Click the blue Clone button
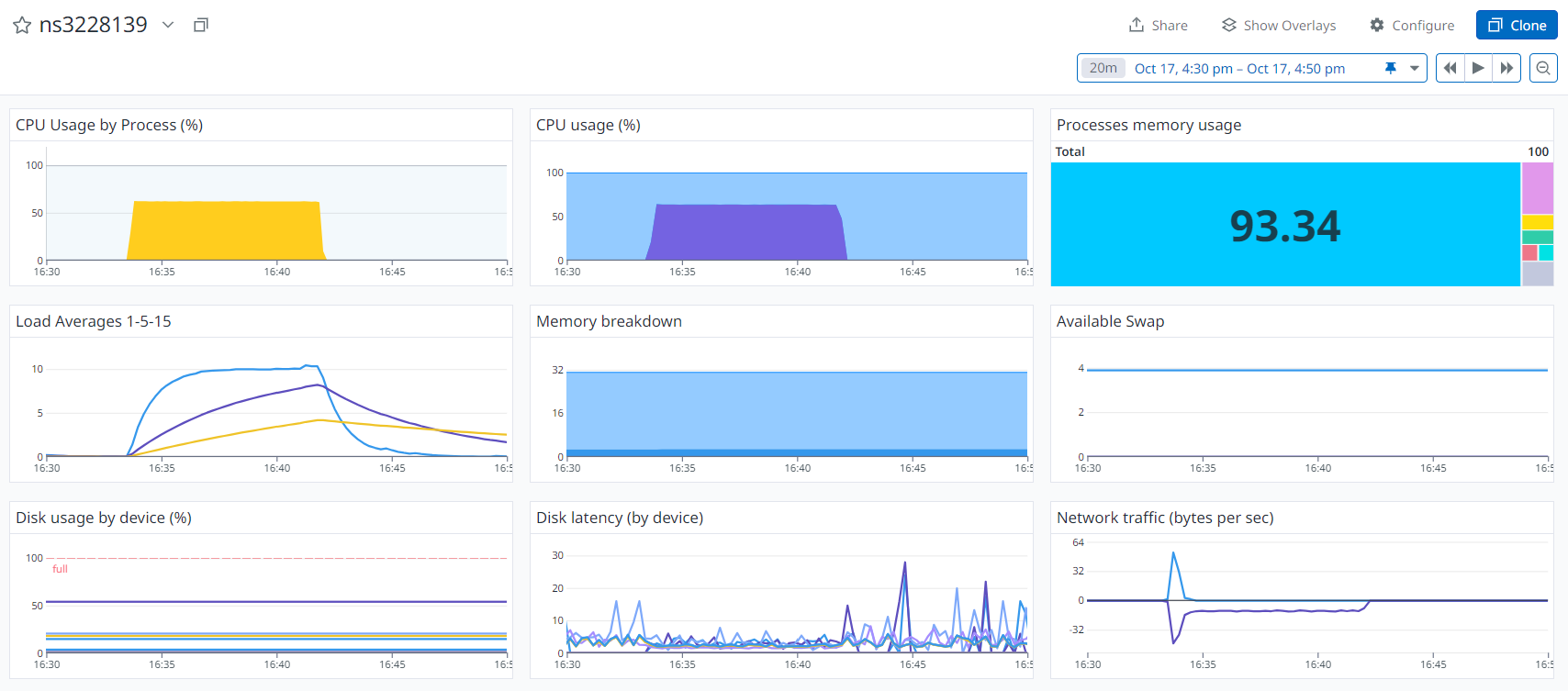The width and height of the screenshot is (1568, 691). click(x=1517, y=25)
